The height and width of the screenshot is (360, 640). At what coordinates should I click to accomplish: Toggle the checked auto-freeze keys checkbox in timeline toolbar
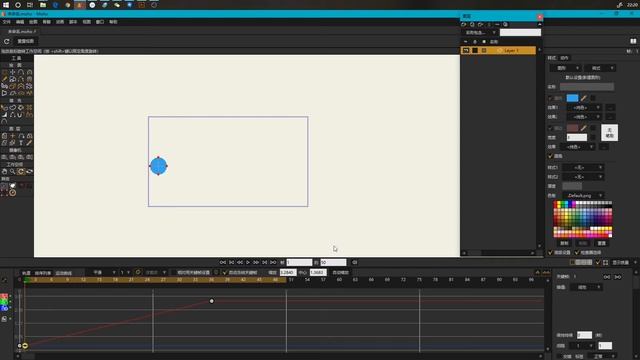point(225,273)
